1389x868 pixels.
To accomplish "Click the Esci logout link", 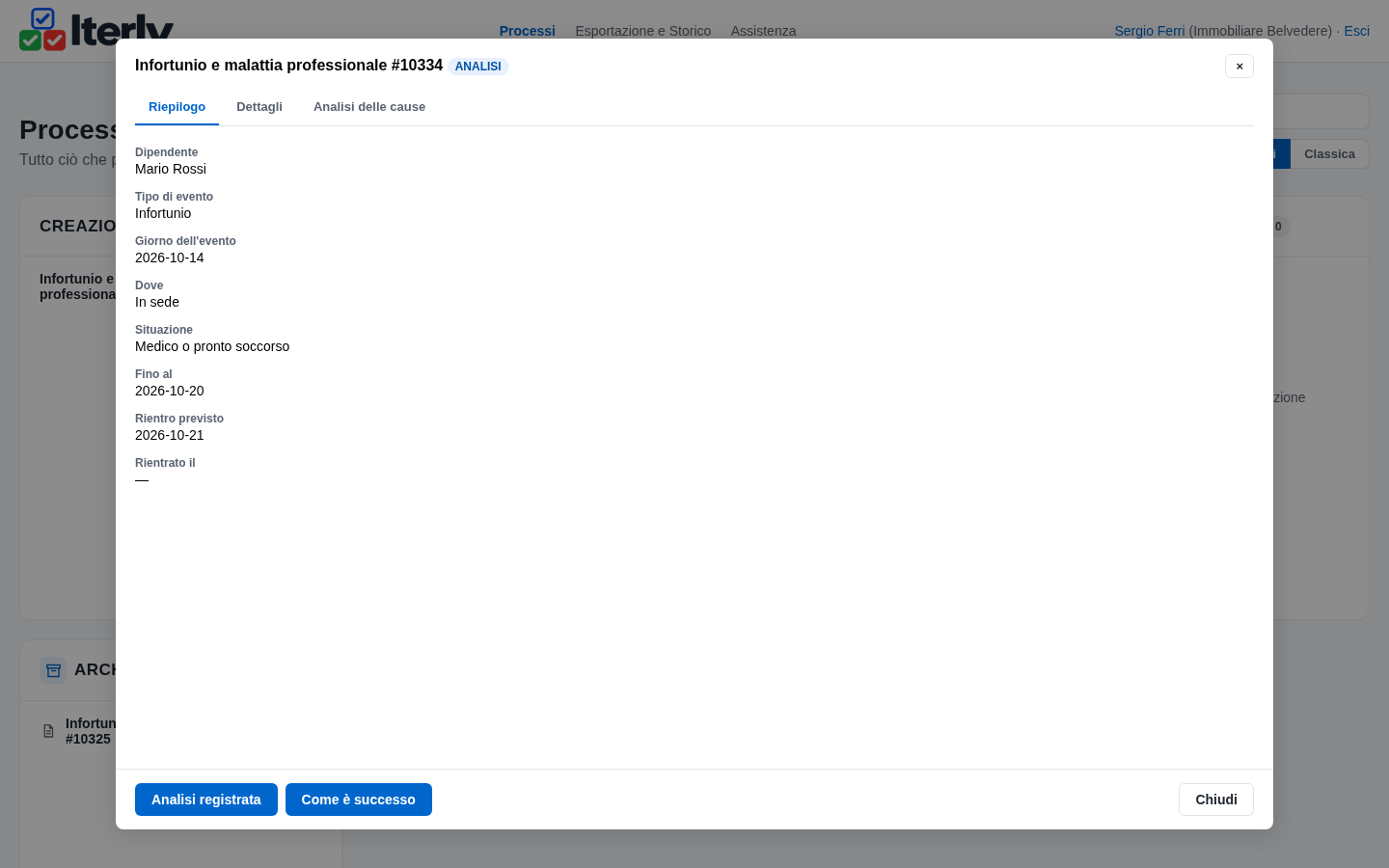I will coord(1356,31).
